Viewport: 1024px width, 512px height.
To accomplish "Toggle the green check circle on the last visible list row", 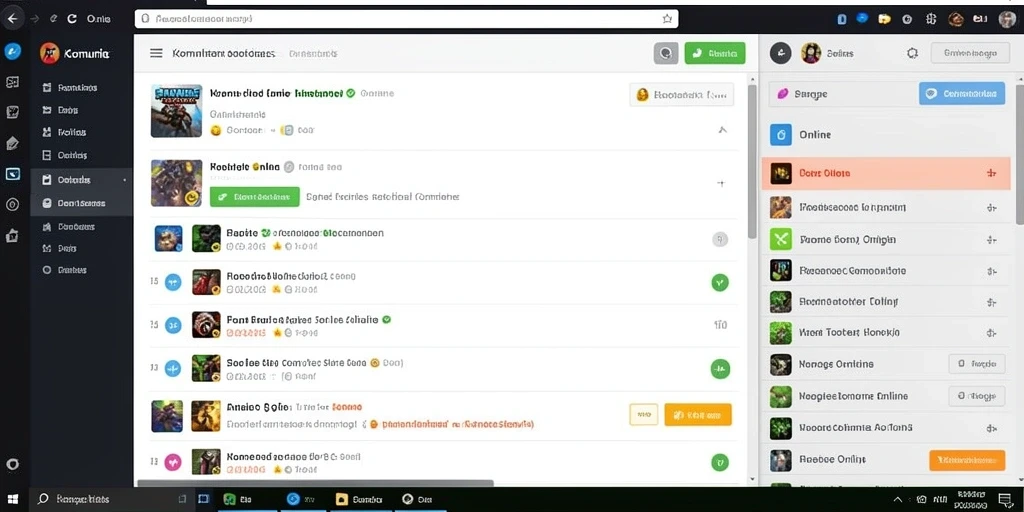I will [720, 462].
